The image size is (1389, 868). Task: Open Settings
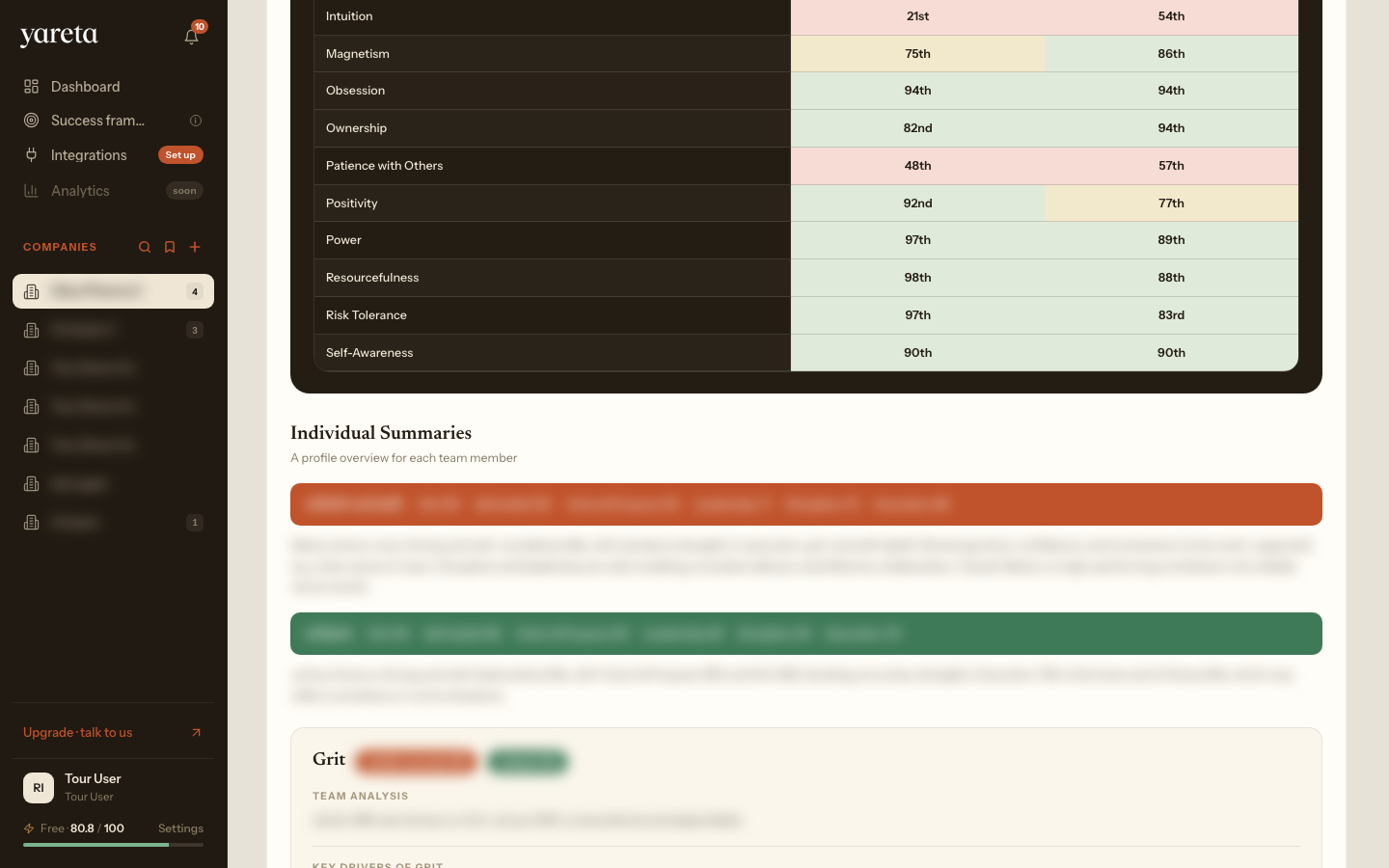pyautogui.click(x=180, y=828)
